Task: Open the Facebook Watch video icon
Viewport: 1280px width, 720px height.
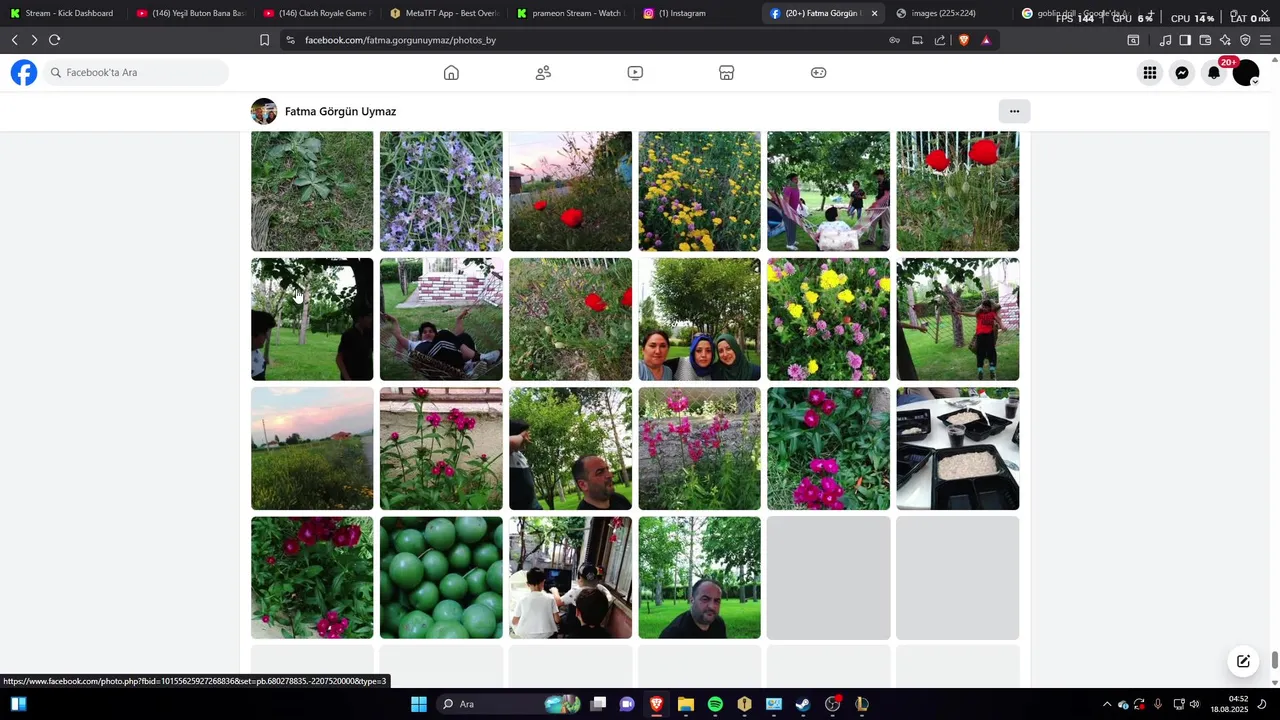Action: [x=635, y=73]
